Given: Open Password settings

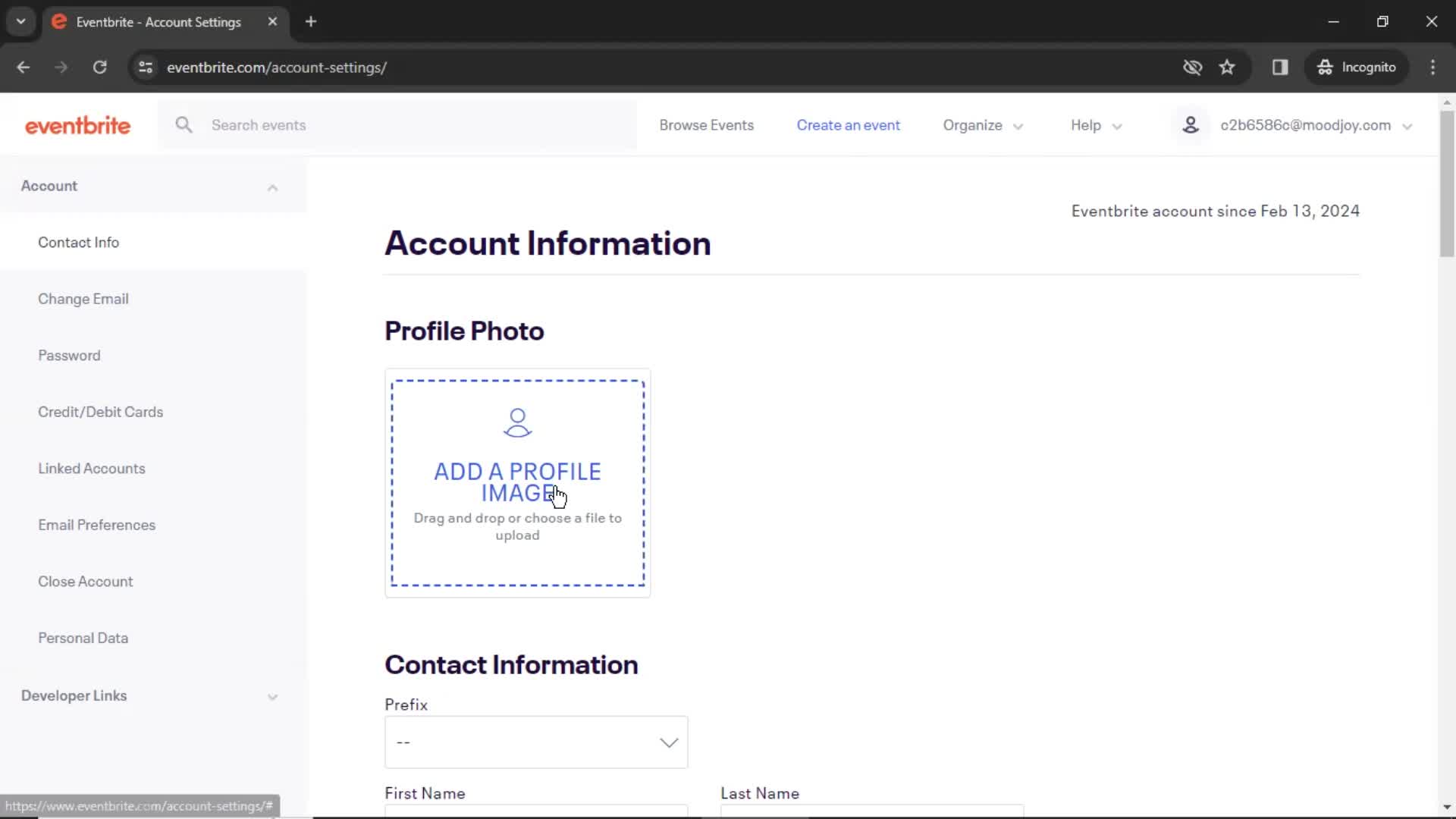Looking at the screenshot, I should (x=69, y=356).
